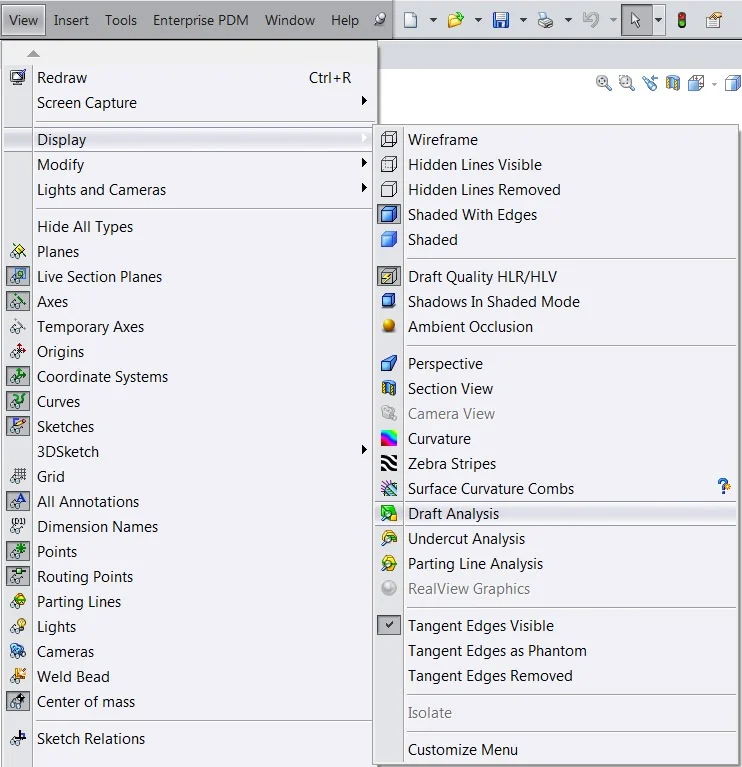
Task: Expand the Lights and Cameras submenu arrow
Action: point(364,187)
